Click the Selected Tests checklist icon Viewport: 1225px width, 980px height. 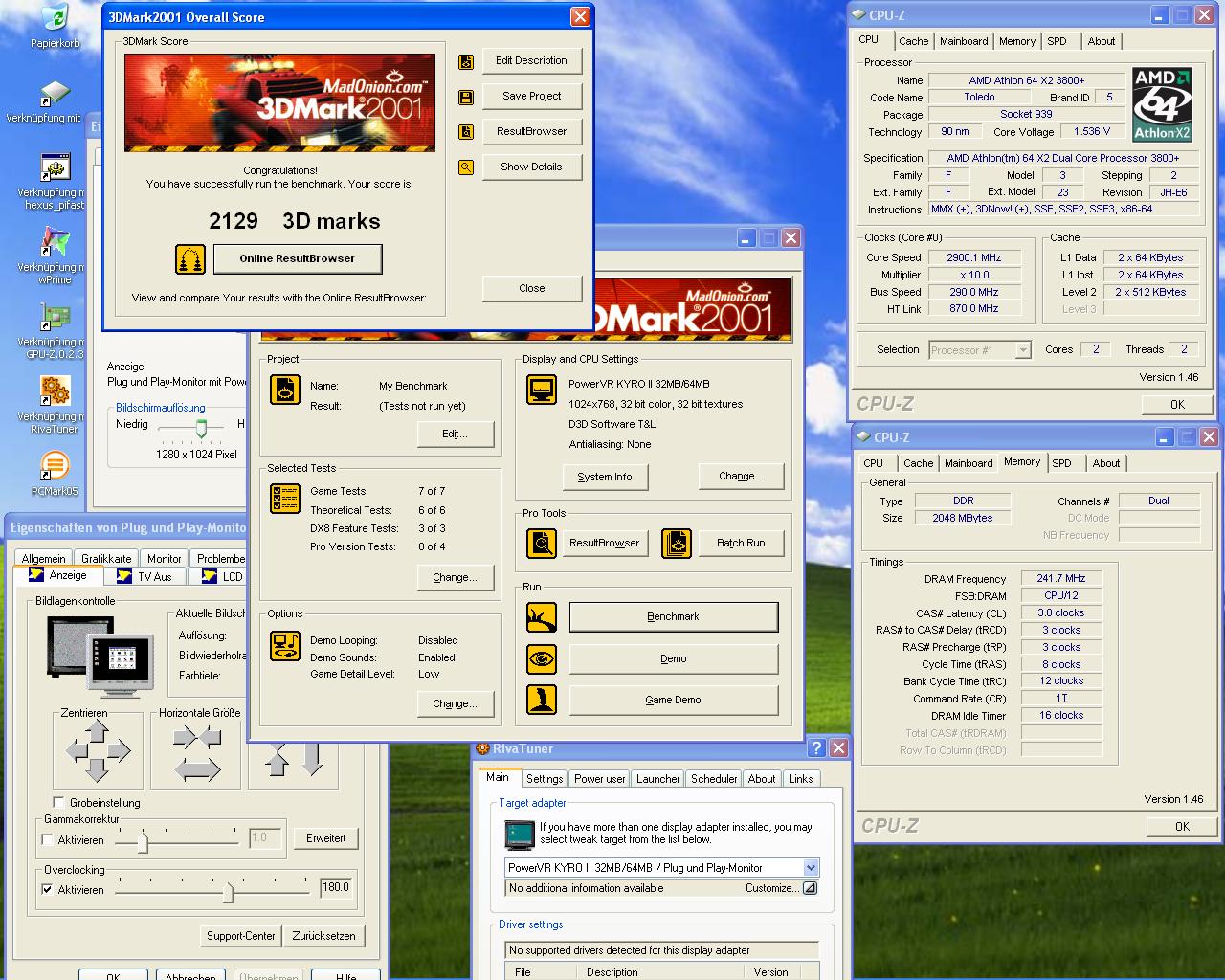(x=285, y=499)
